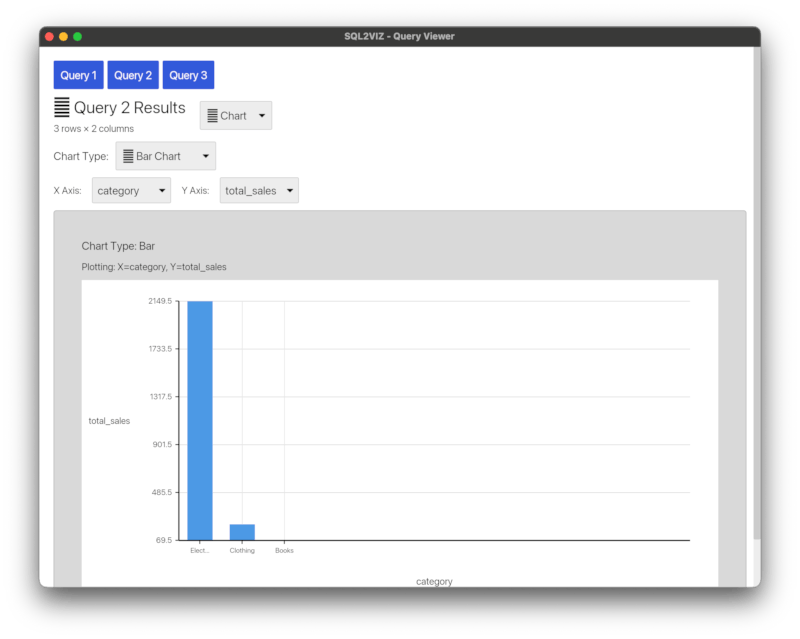Click the Elect... label on the x-axis
This screenshot has height=639, width=800.
click(x=200, y=550)
